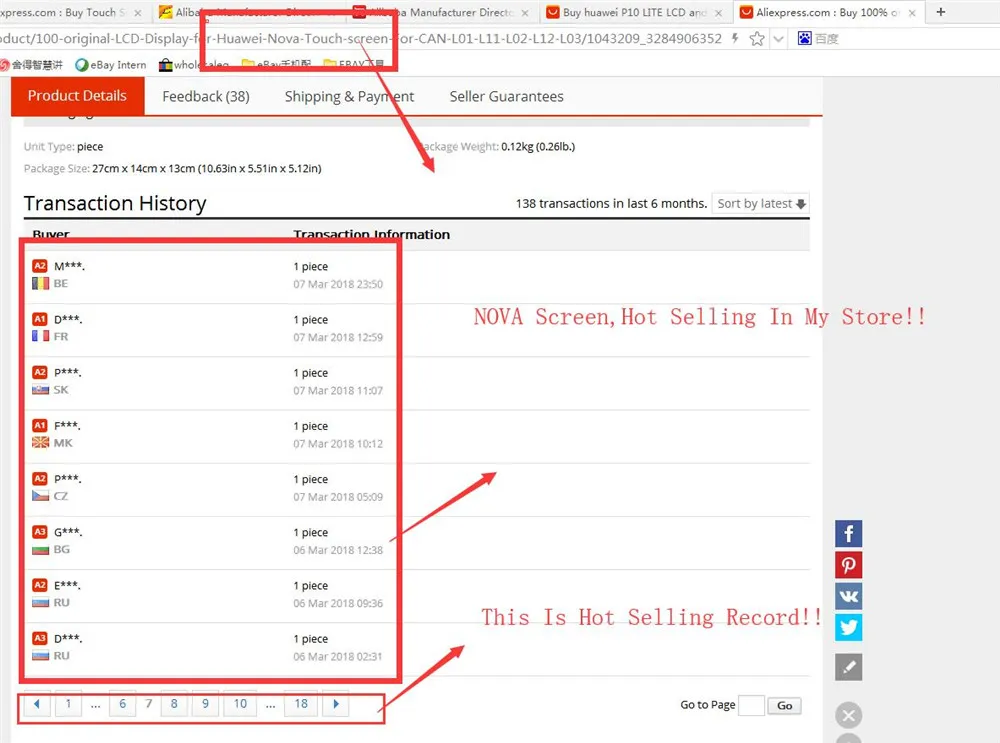The image size is (1000, 743).
Task: Click the A1 buyer level badge for D*** from FR
Action: click(40, 319)
